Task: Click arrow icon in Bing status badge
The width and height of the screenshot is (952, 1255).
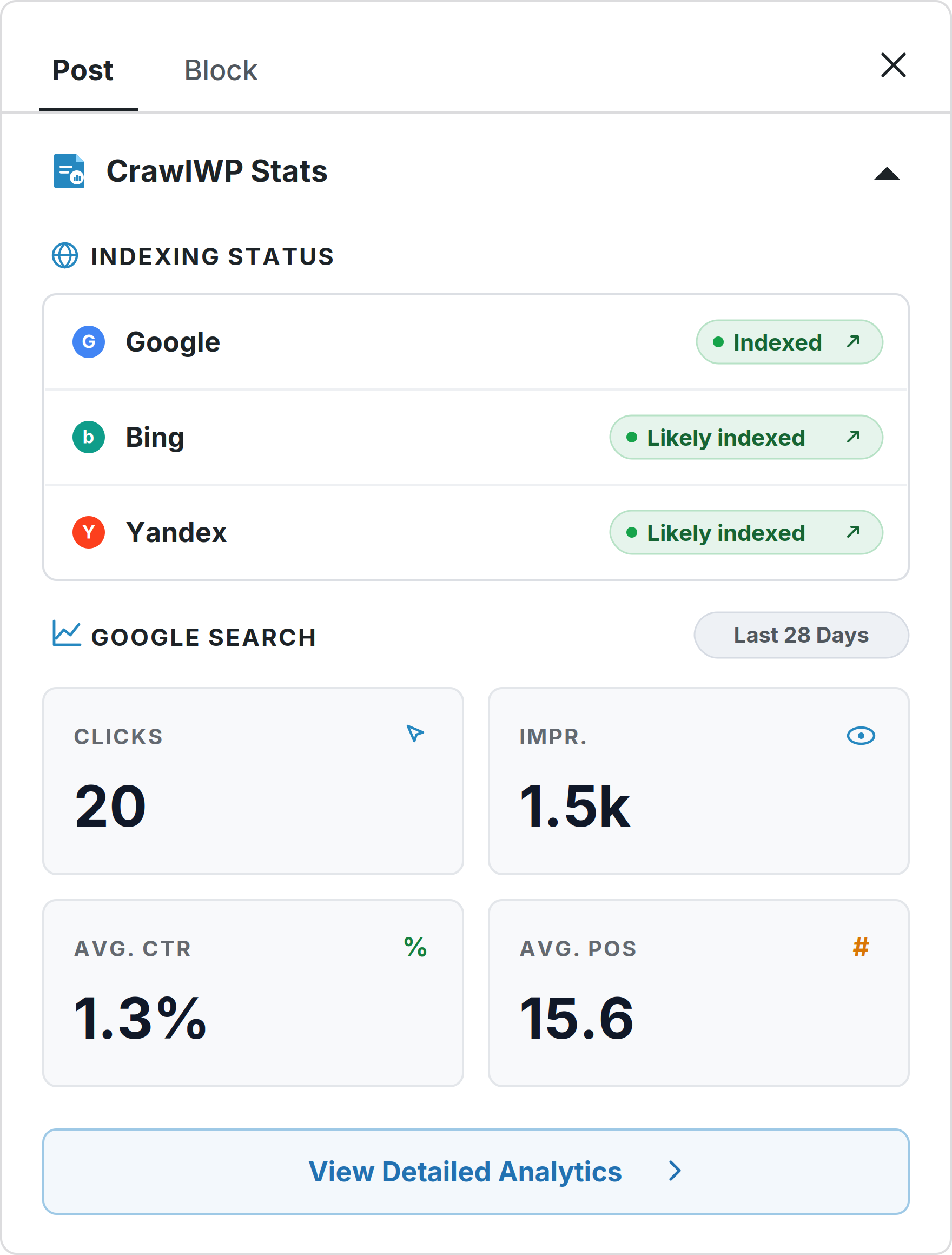Action: tap(852, 437)
